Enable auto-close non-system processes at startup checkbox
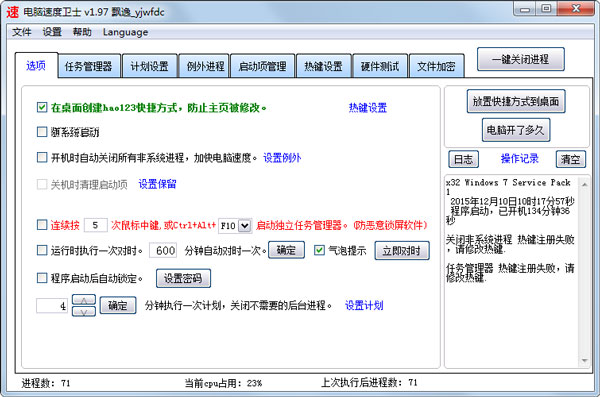The height and width of the screenshot is (397, 600). tap(42, 157)
